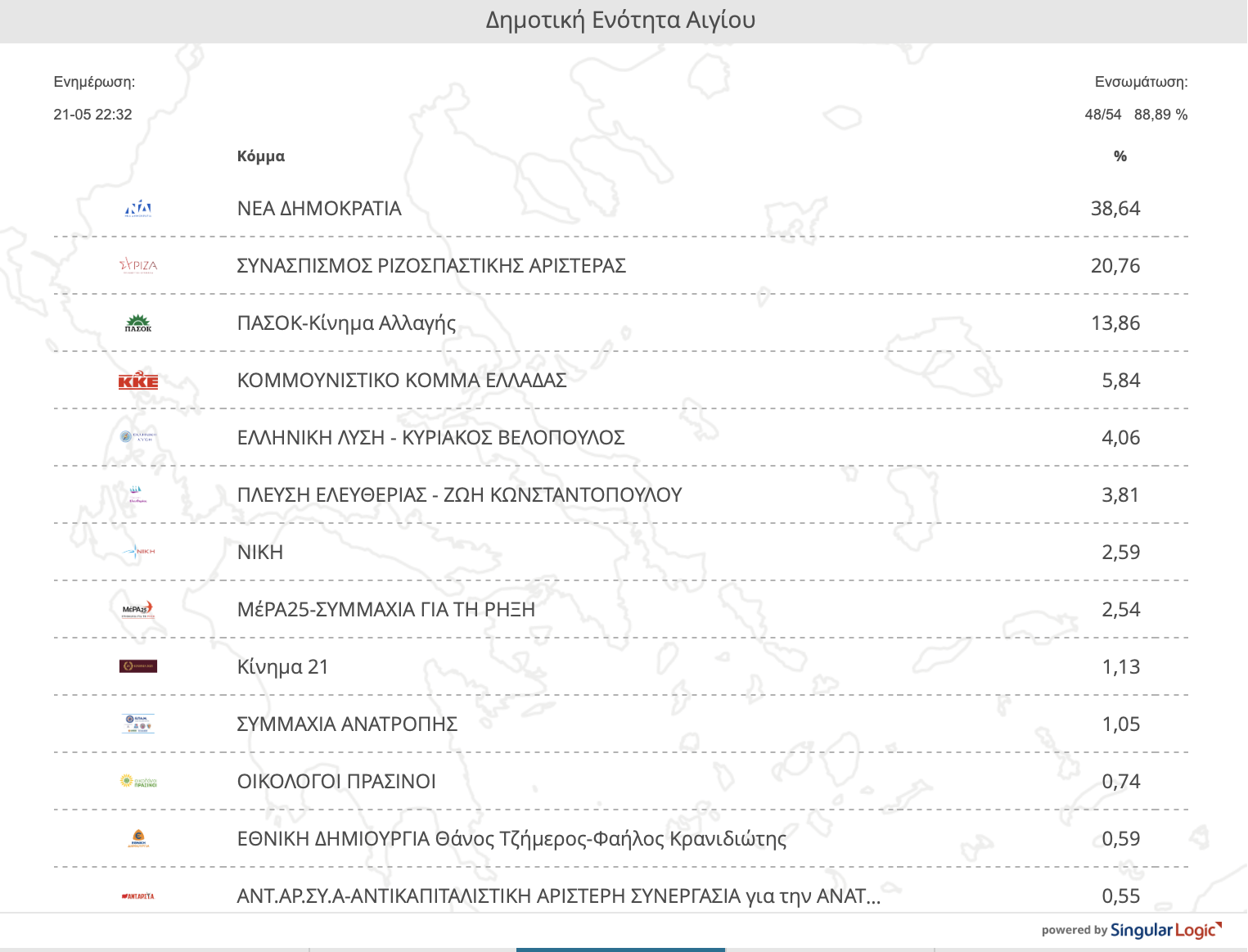Click the update timestamp 21-05 22:32
This screenshot has height=952, width=1248.
(92, 115)
